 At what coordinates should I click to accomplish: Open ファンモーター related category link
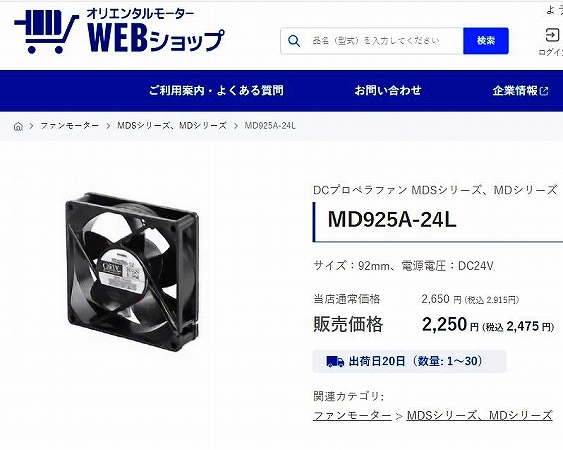[352, 416]
